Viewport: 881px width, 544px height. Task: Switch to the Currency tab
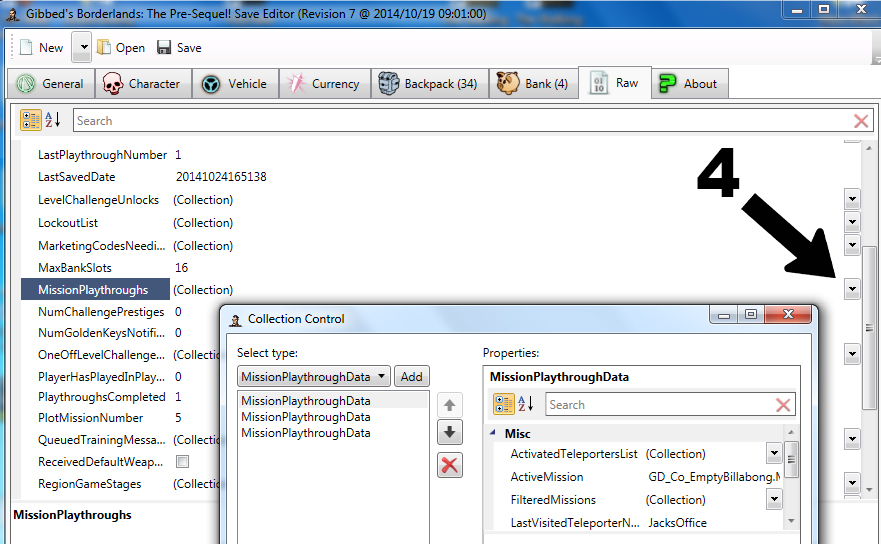(x=325, y=84)
